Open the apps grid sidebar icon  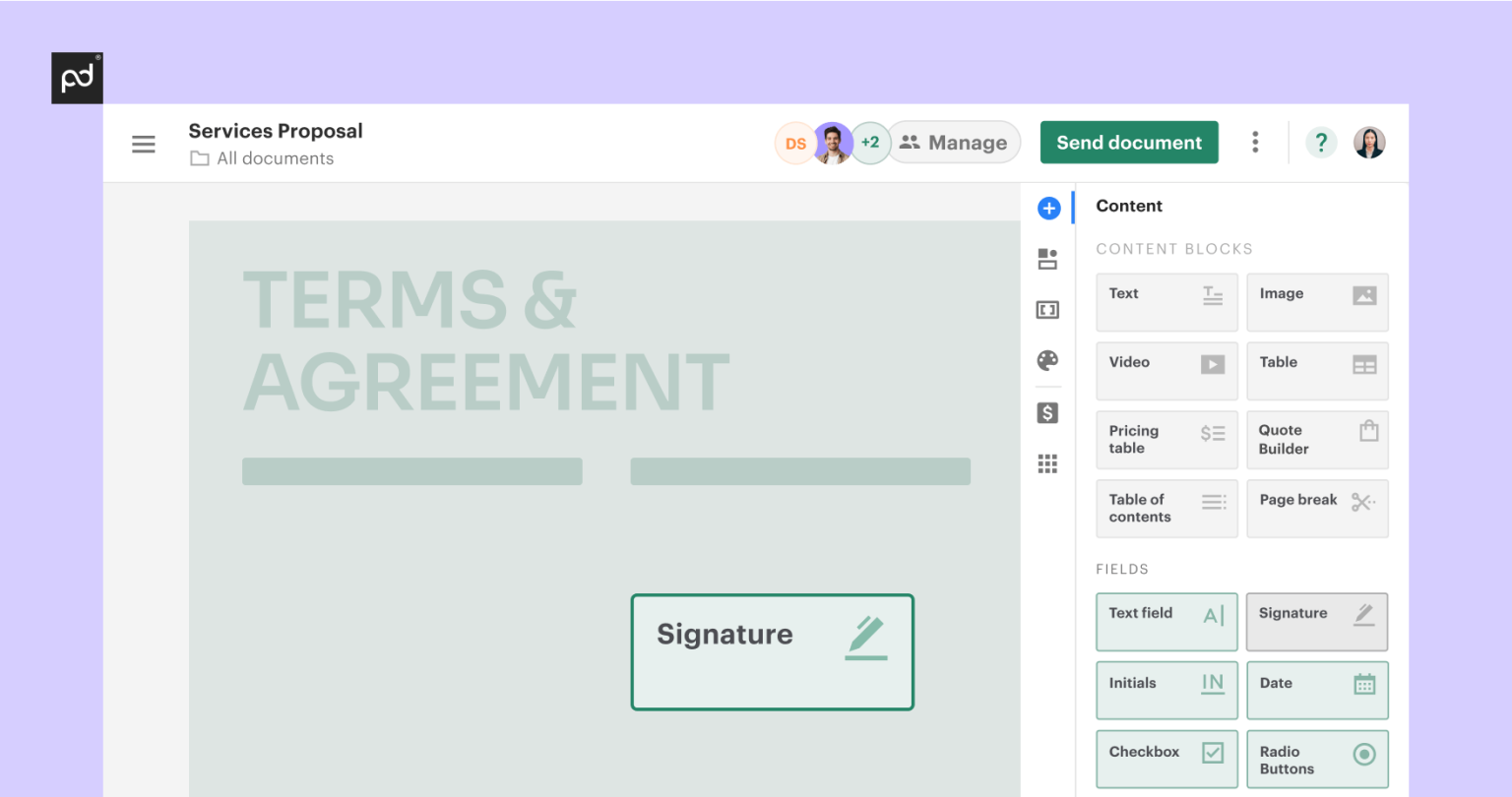click(x=1047, y=462)
